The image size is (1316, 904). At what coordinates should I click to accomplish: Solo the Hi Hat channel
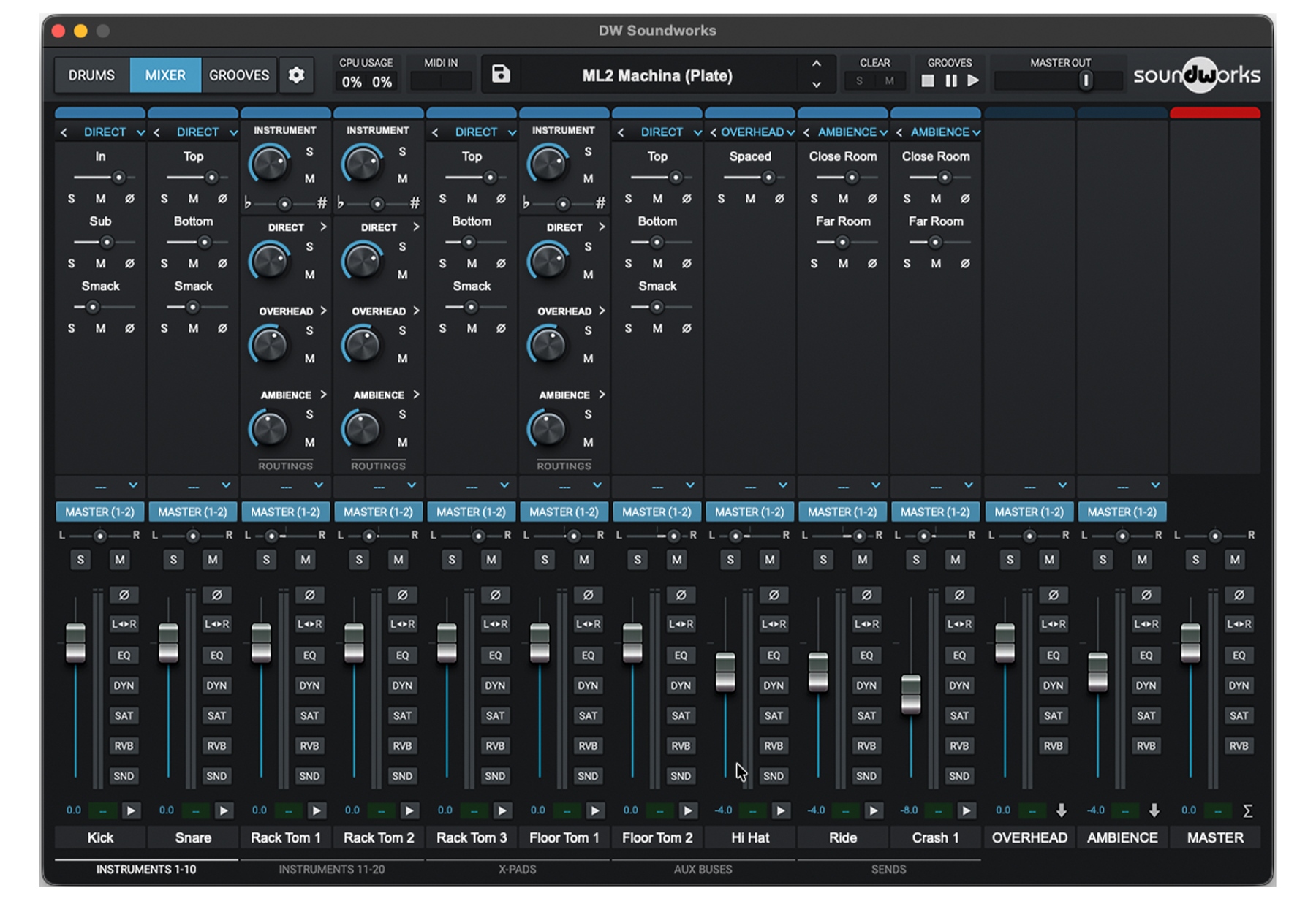coord(730,560)
